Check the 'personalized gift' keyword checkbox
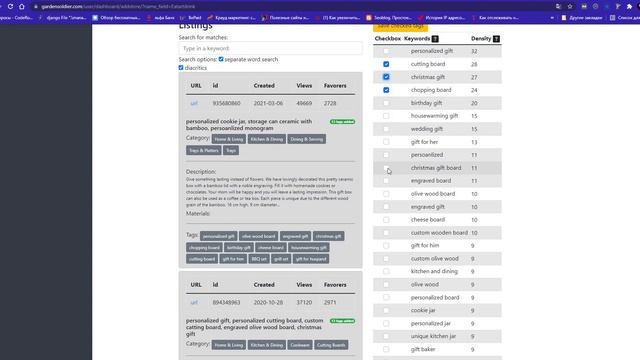This screenshot has height=360, width=640. pyautogui.click(x=386, y=51)
